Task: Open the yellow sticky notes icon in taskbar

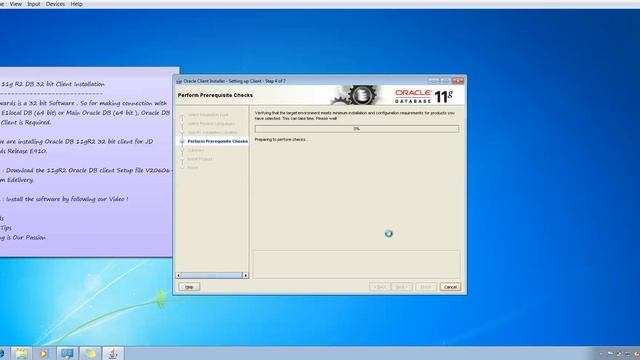Action: [90, 353]
